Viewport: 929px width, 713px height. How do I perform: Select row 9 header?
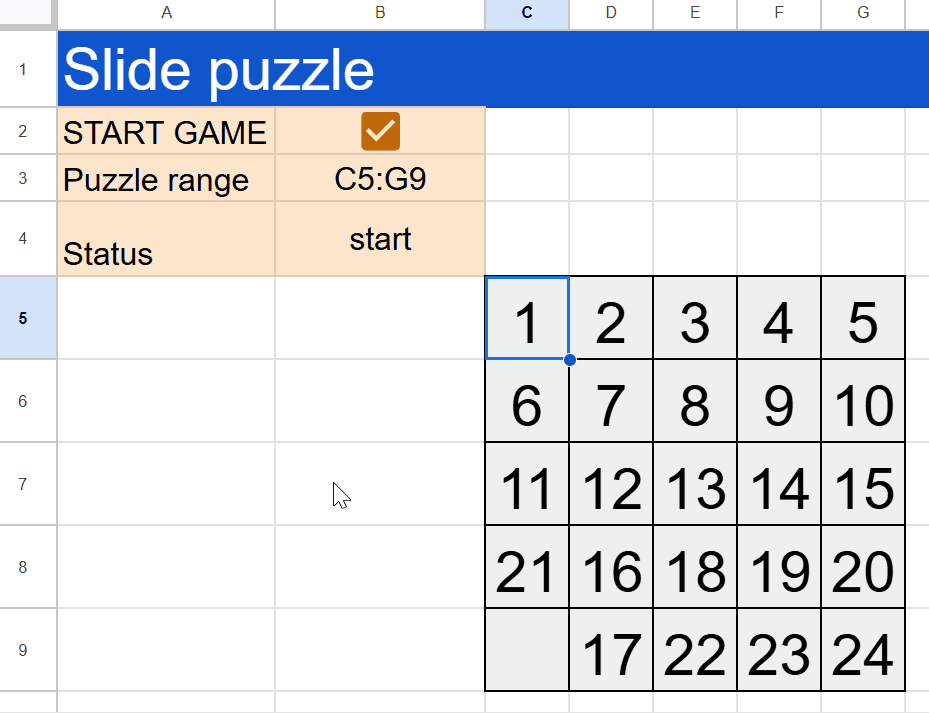27,650
